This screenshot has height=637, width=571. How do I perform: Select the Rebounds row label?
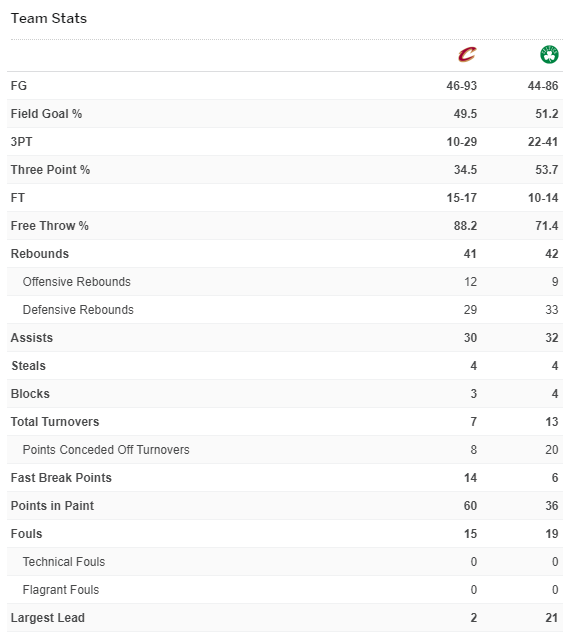40,254
